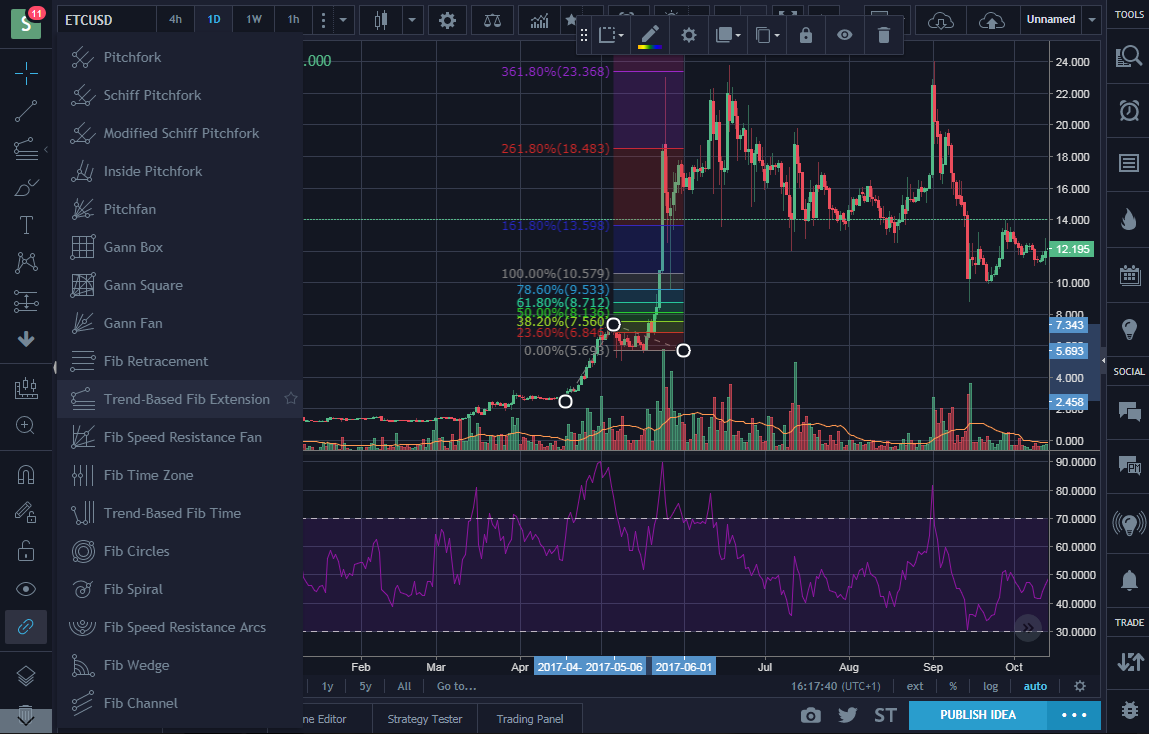Change drawing line color pencil
This screenshot has width=1149, height=734.
pos(650,35)
